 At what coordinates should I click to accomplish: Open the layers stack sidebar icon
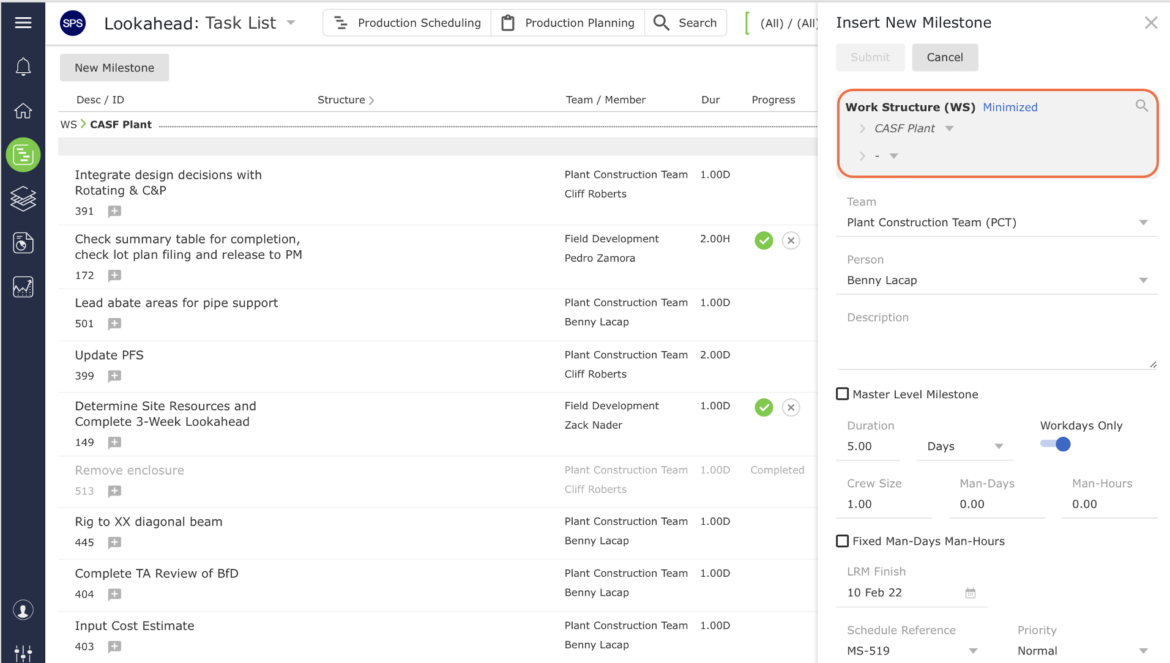(x=23, y=198)
